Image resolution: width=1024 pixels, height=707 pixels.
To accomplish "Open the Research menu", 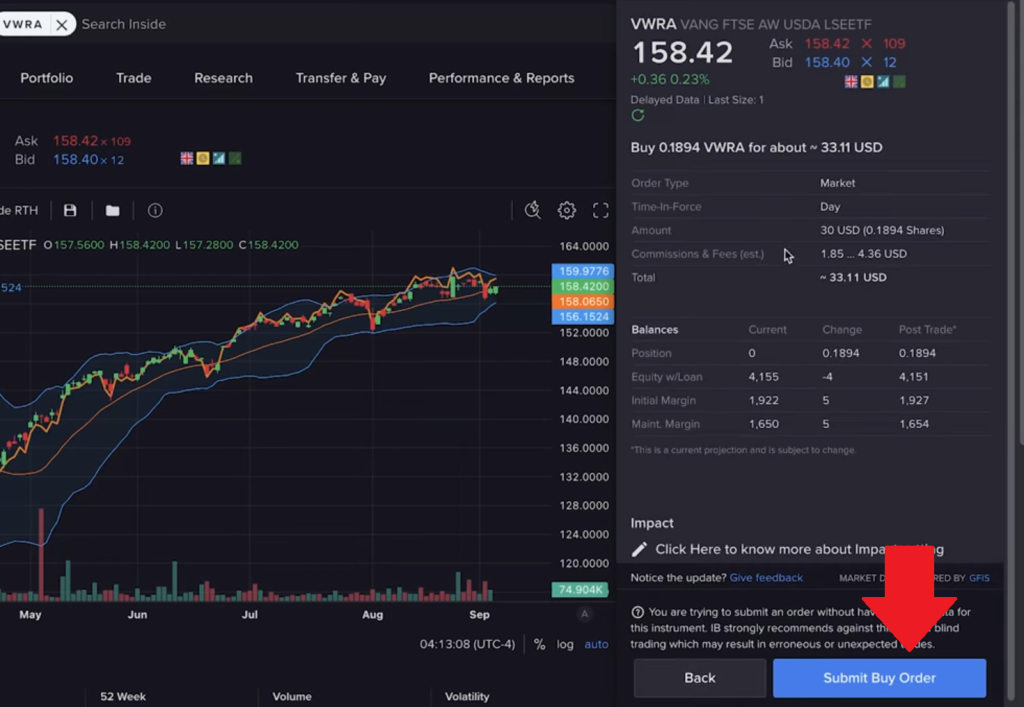I will coord(223,78).
